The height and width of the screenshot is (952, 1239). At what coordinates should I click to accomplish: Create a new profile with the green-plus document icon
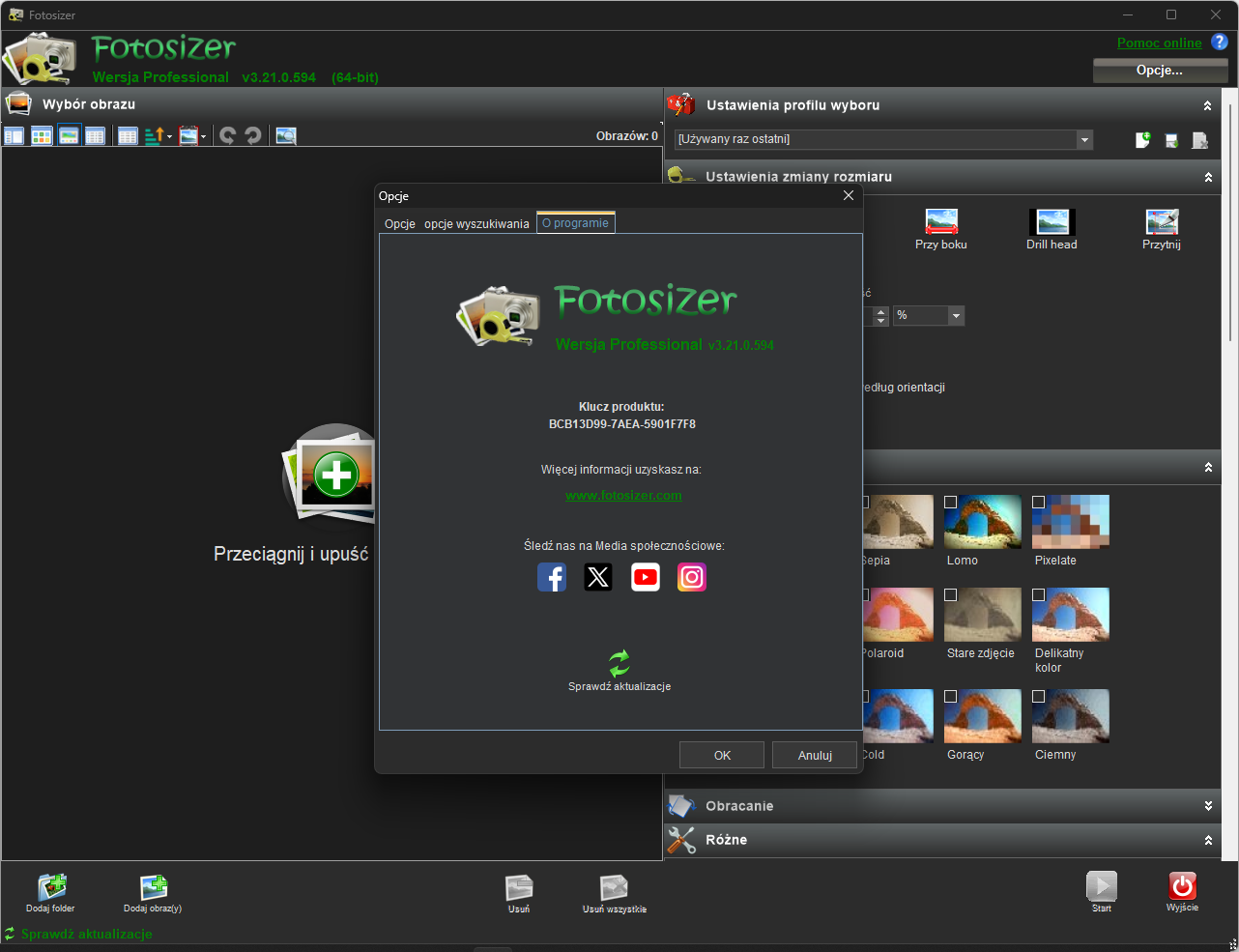coord(1142,140)
